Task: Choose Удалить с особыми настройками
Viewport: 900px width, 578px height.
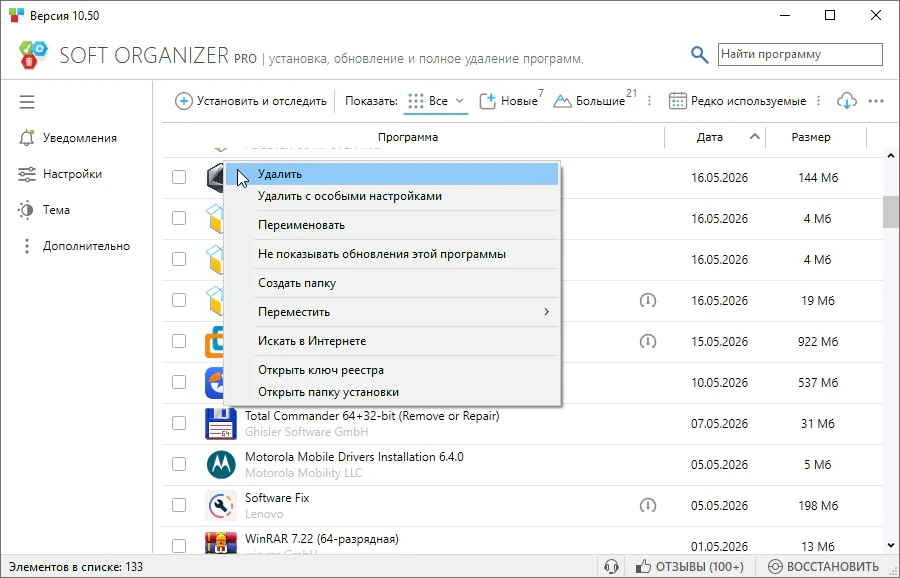Action: coord(391,196)
